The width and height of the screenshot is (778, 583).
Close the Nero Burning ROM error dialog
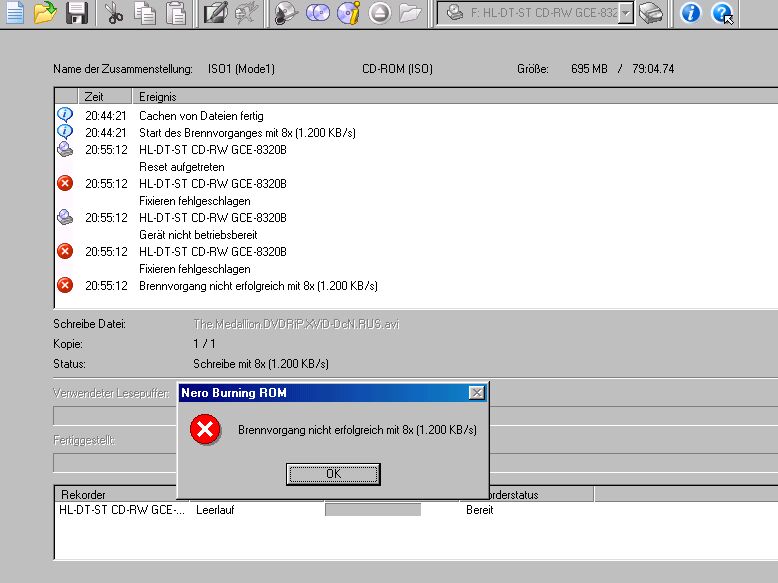476,393
